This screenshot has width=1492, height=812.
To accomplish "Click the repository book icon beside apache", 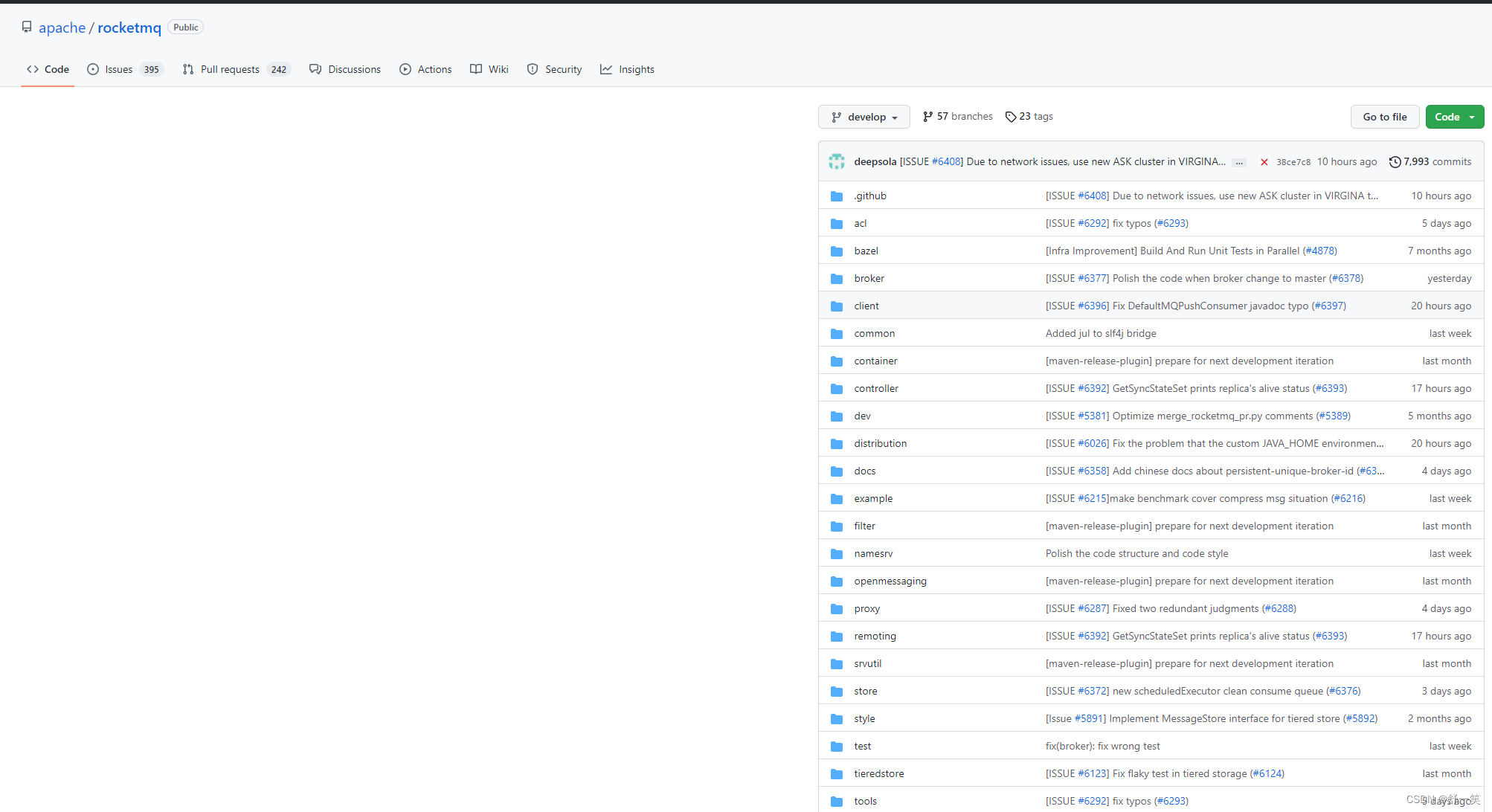I will (x=27, y=28).
